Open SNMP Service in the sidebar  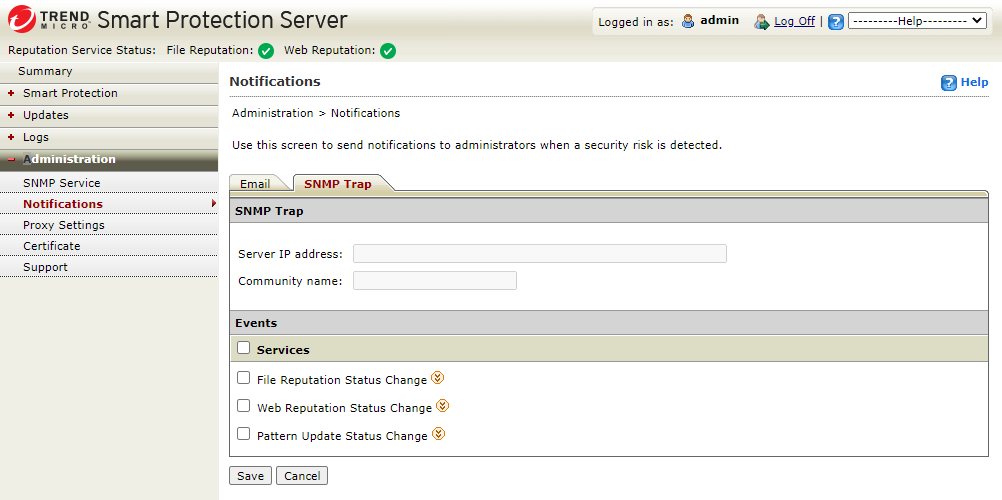(62, 183)
